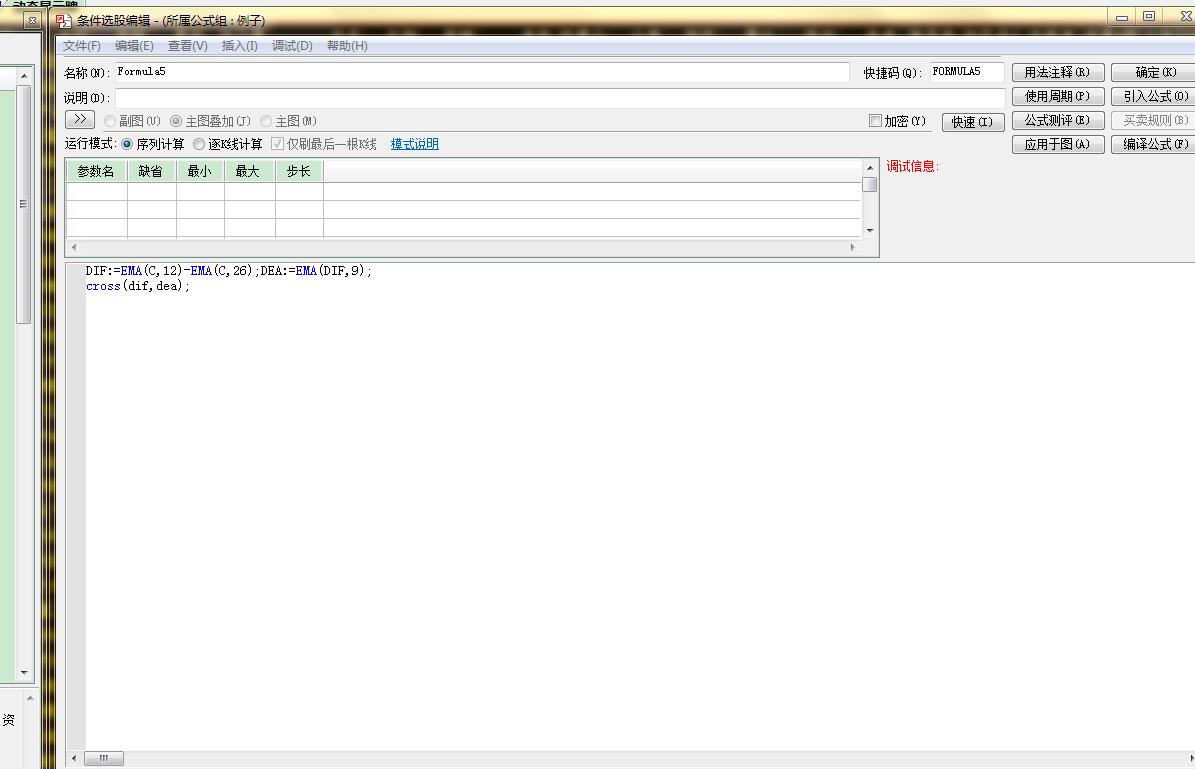Open the 文件 menu
This screenshot has width=1195, height=769.
coord(81,46)
